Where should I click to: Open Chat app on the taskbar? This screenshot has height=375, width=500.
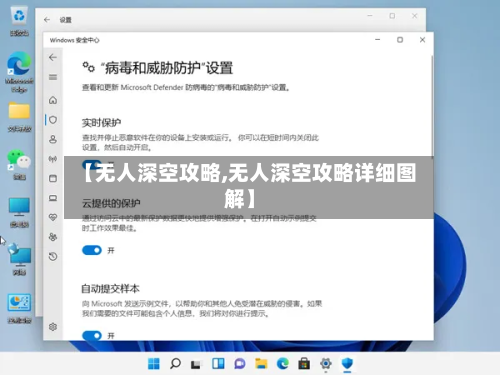[239, 364]
